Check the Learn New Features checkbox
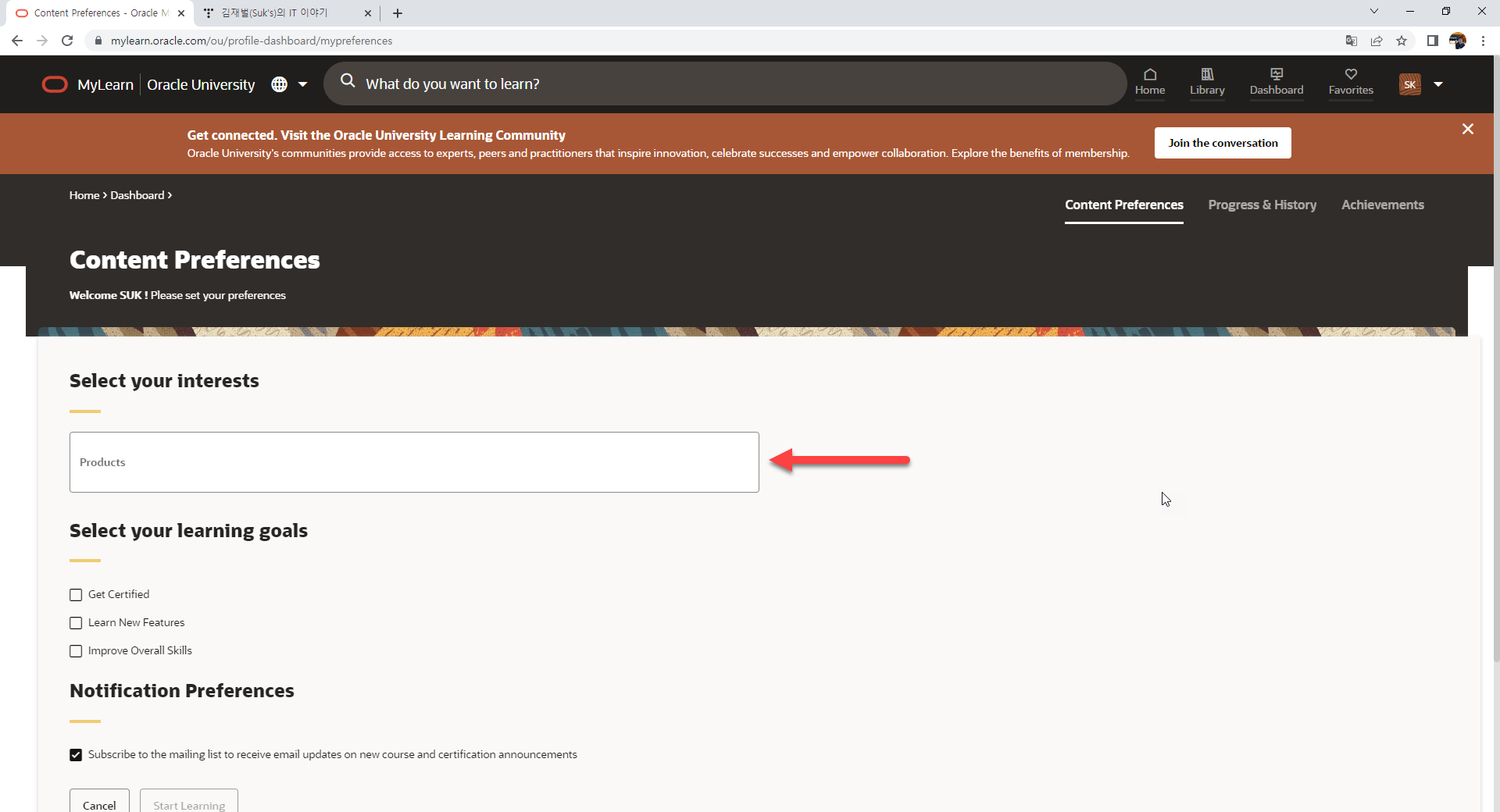 pyautogui.click(x=76, y=623)
